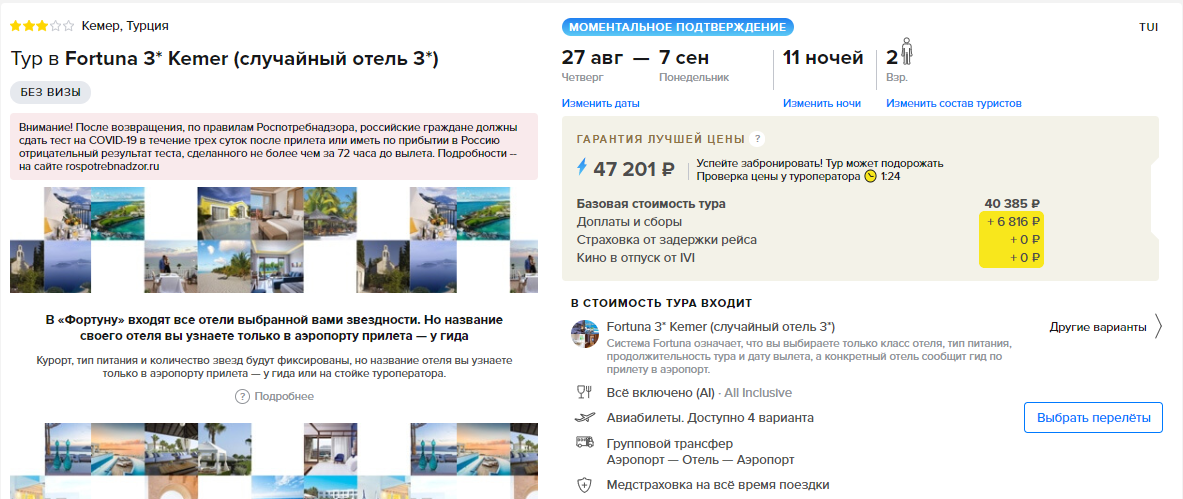The width and height of the screenshot is (1183, 499).
Task: Click Fortuna 3* Kemer included hotel name
Action: point(721,327)
